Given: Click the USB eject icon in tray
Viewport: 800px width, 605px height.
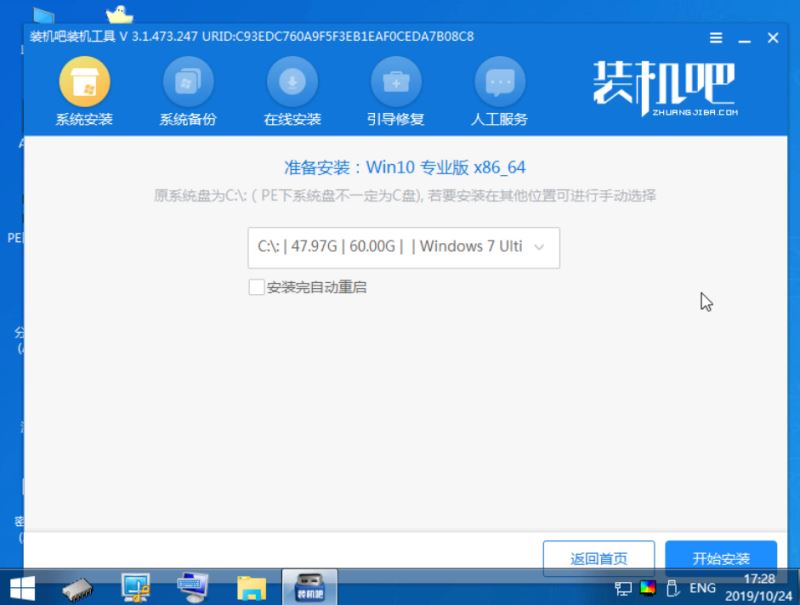Looking at the screenshot, I should (x=674, y=590).
